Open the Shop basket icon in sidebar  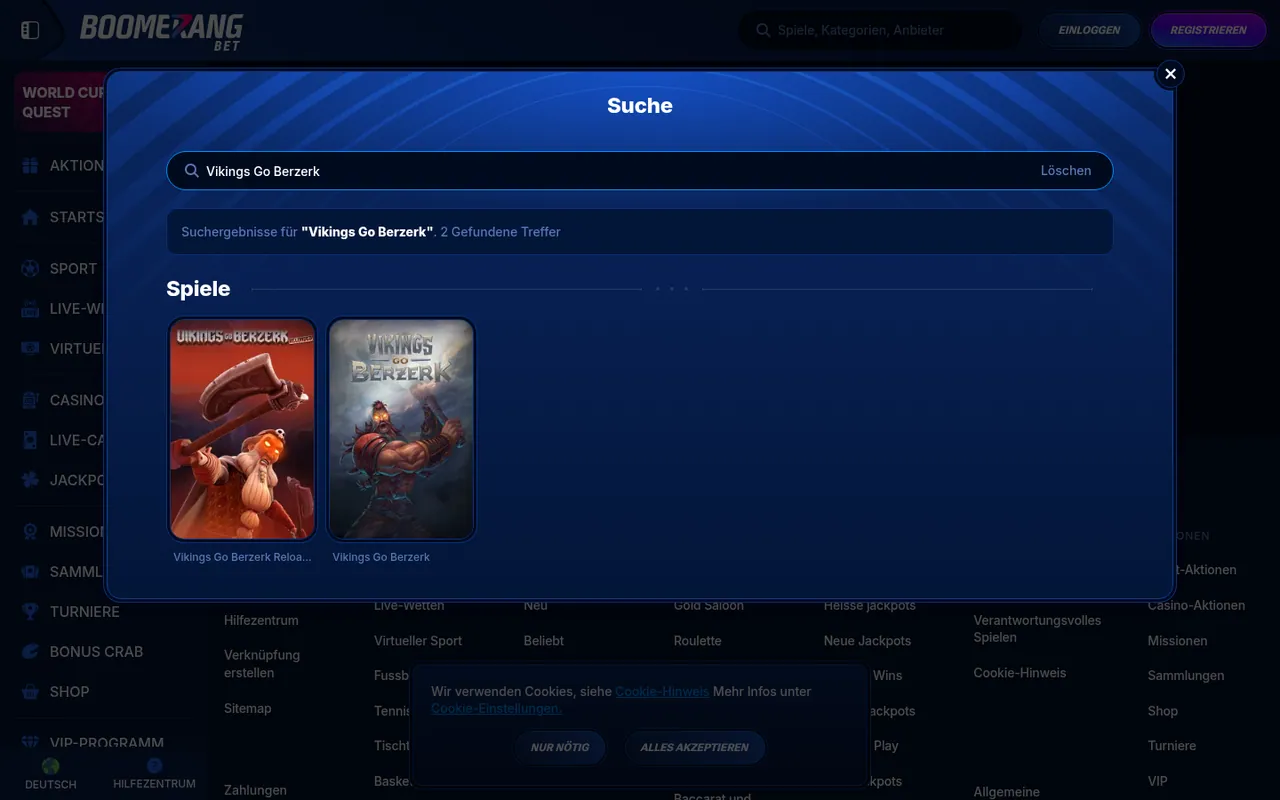(30, 692)
